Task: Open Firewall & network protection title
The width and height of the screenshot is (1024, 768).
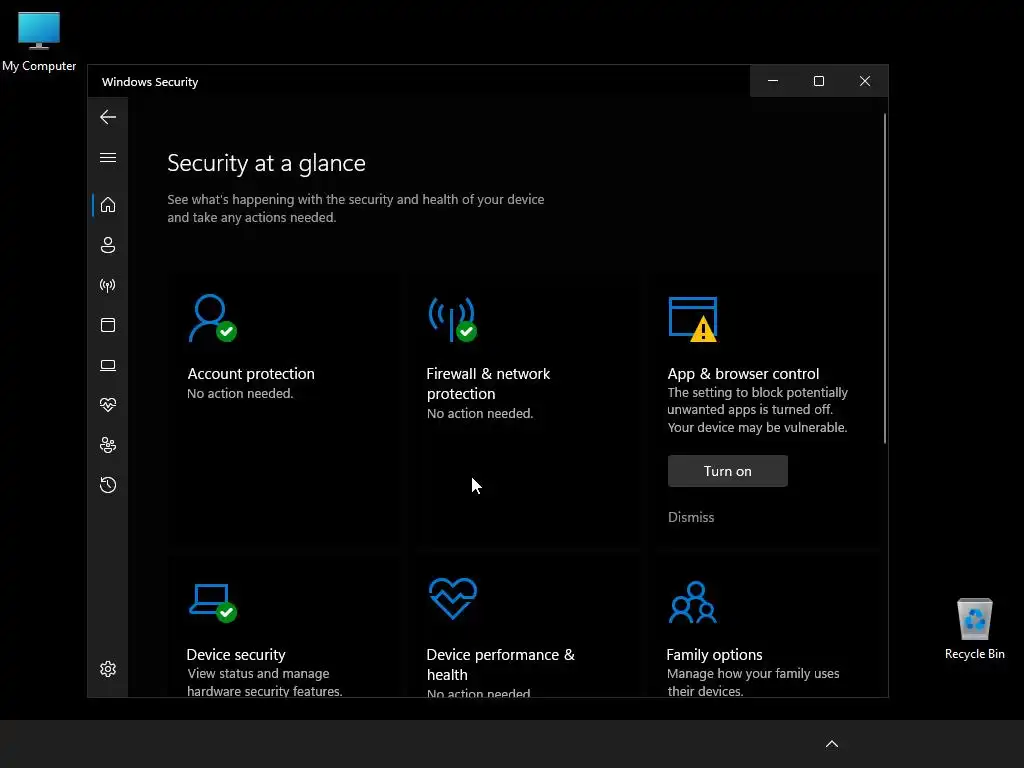Action: pos(488,383)
